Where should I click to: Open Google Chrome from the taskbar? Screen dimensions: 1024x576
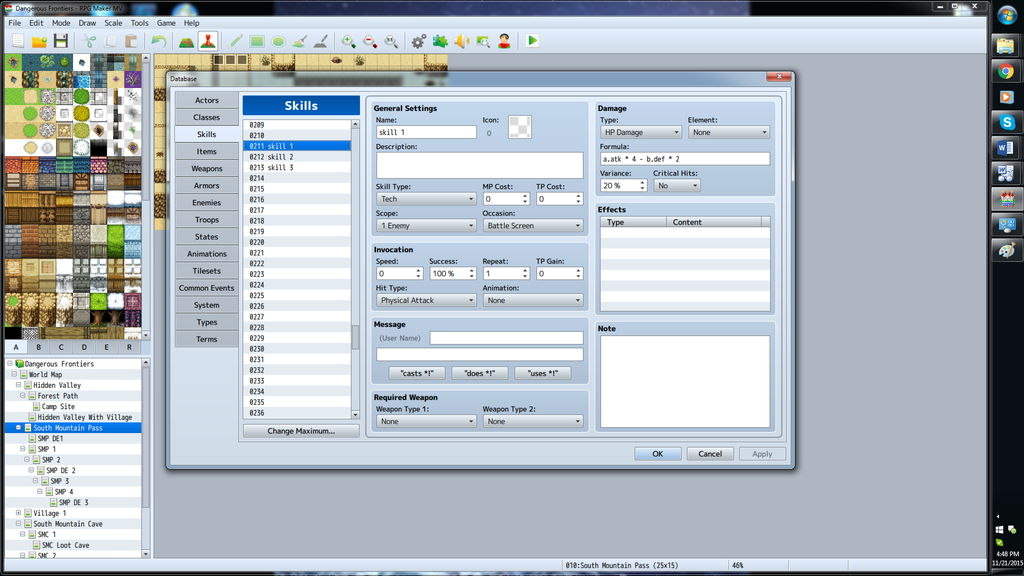point(1006,71)
